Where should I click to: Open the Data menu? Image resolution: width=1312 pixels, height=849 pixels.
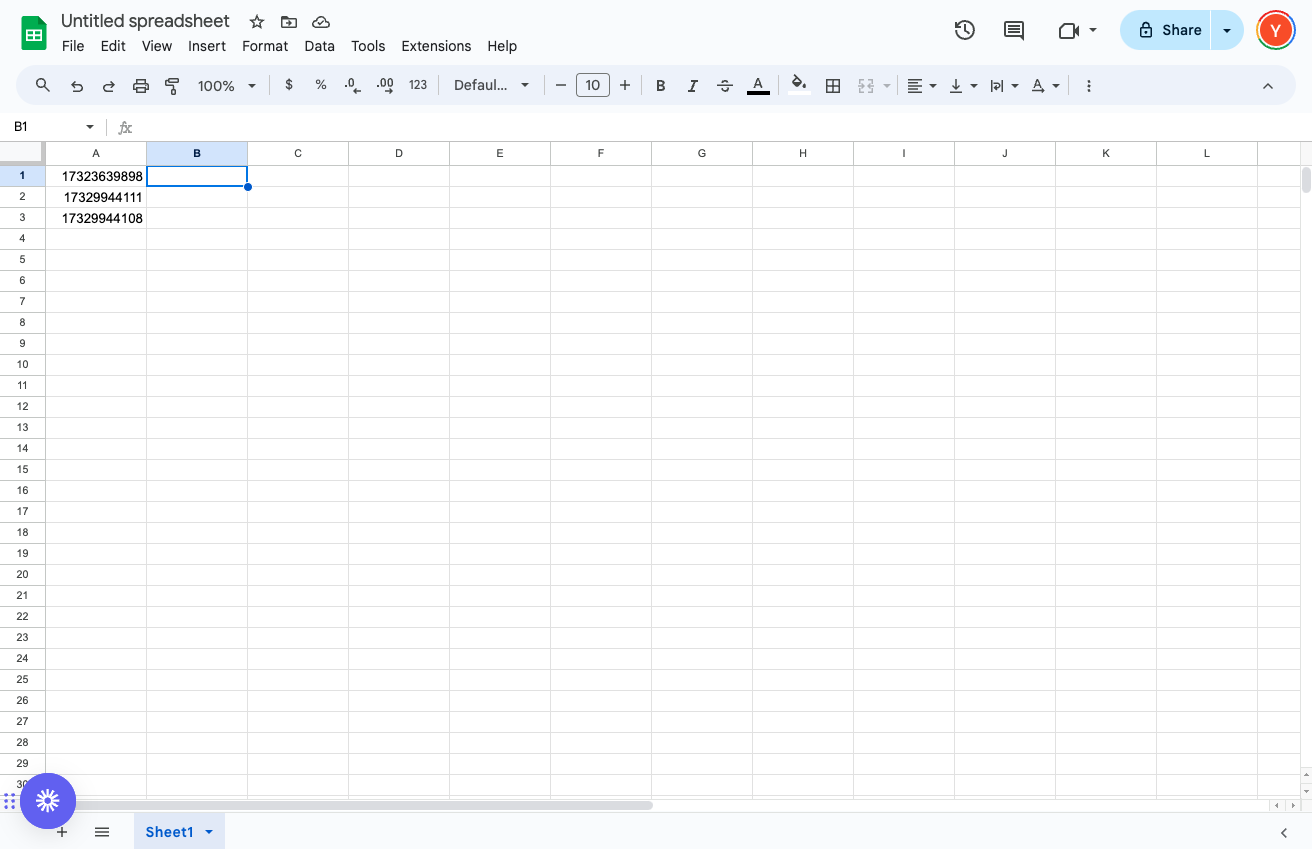tap(320, 46)
